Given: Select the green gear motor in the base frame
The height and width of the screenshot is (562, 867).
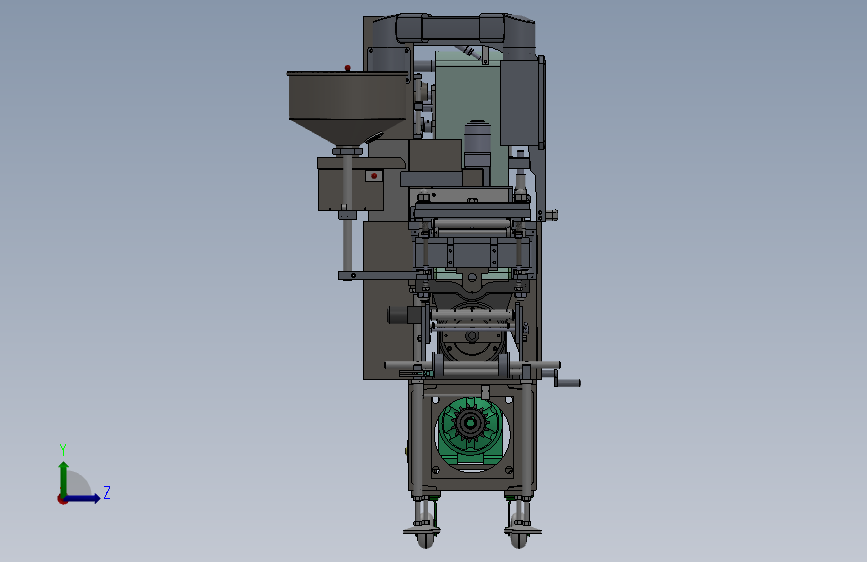Looking at the screenshot, I should pyautogui.click(x=471, y=432).
